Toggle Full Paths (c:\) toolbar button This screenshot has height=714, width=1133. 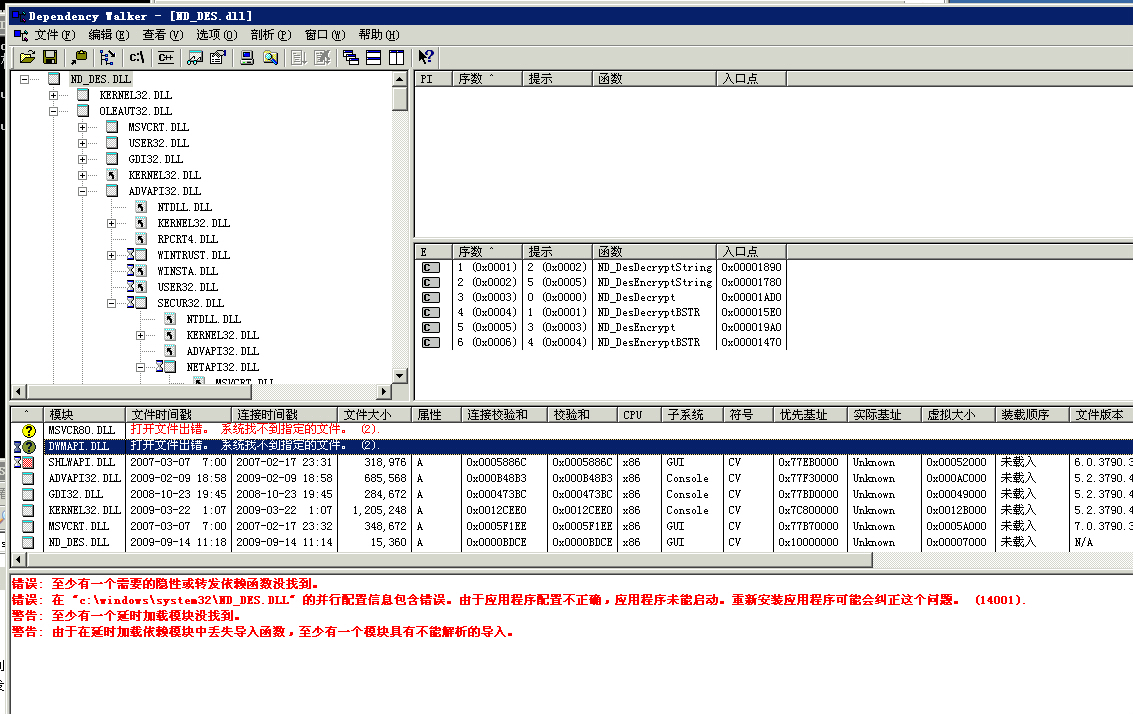(138, 58)
